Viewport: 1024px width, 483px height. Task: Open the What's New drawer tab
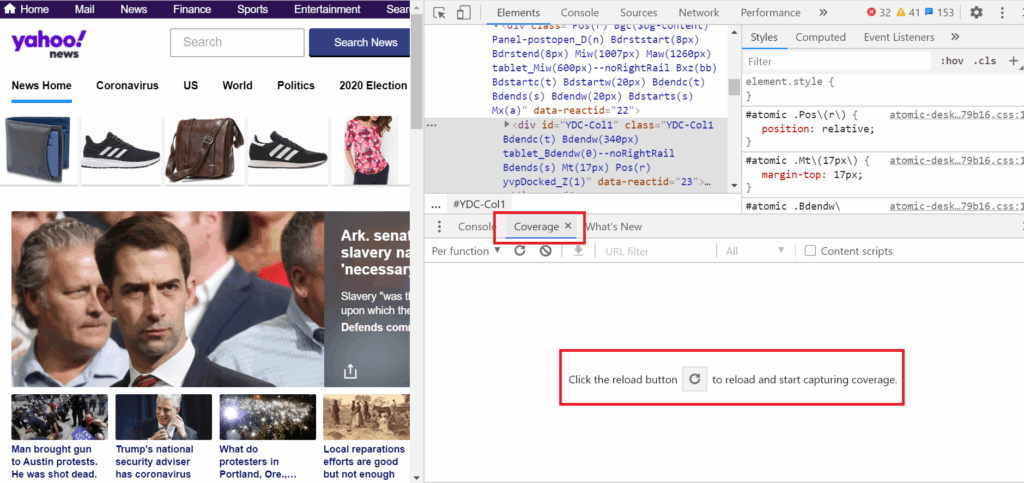[613, 226]
